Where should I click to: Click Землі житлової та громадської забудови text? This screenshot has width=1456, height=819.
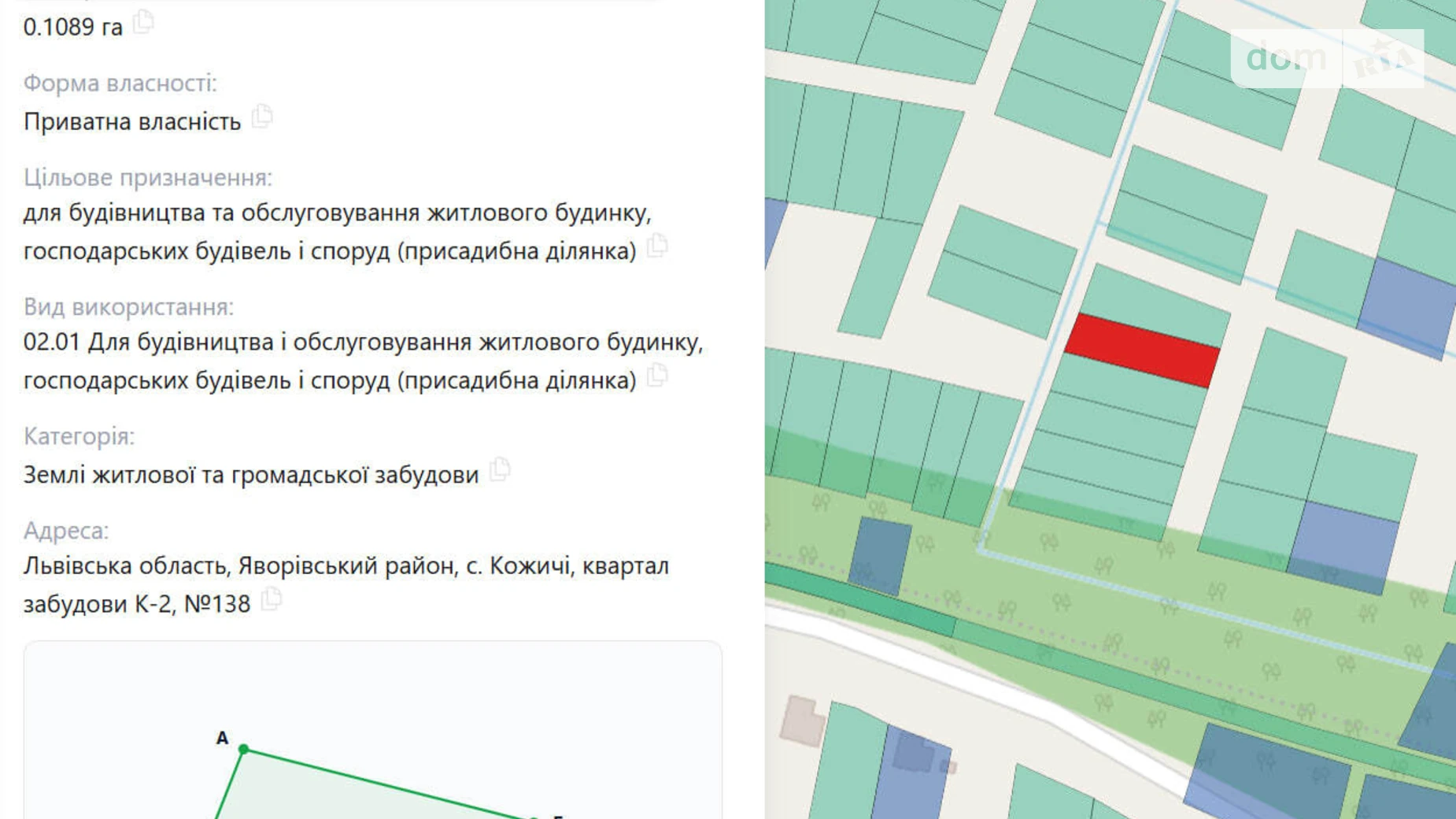251,475
